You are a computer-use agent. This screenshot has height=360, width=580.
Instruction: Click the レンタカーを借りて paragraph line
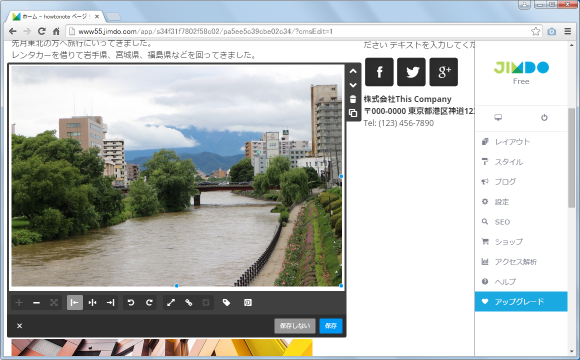[x=134, y=55]
